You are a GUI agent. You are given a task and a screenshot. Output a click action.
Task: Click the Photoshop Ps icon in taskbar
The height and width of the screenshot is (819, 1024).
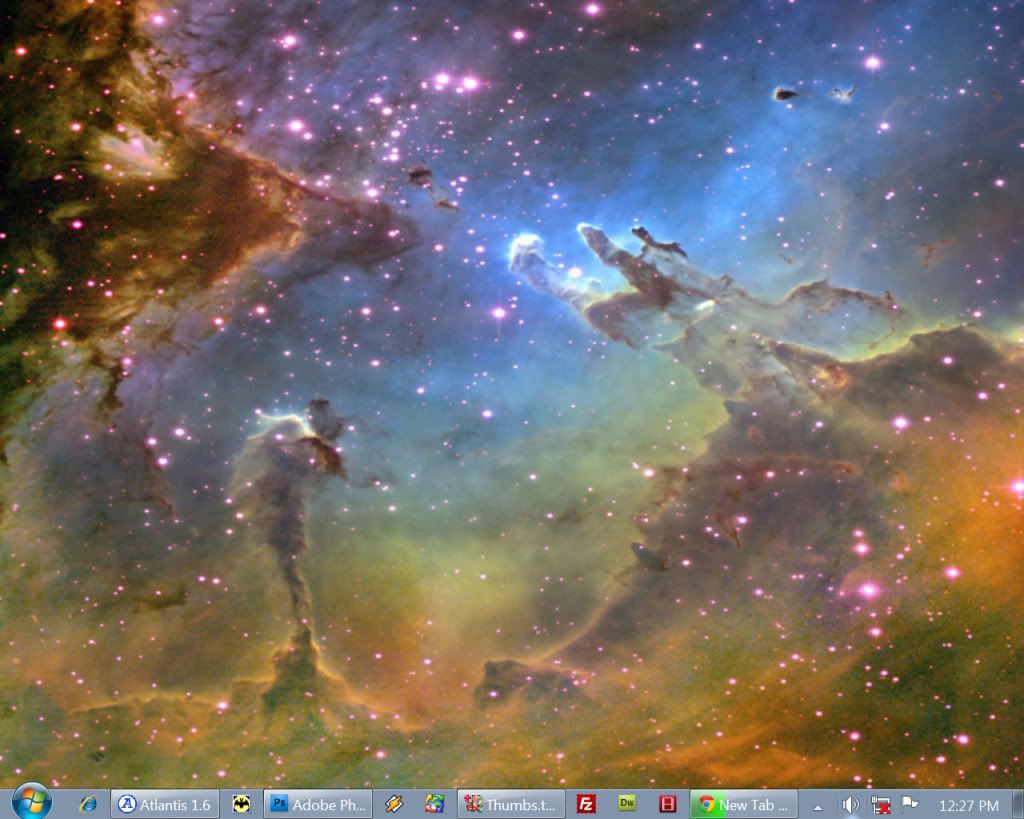pyautogui.click(x=280, y=804)
